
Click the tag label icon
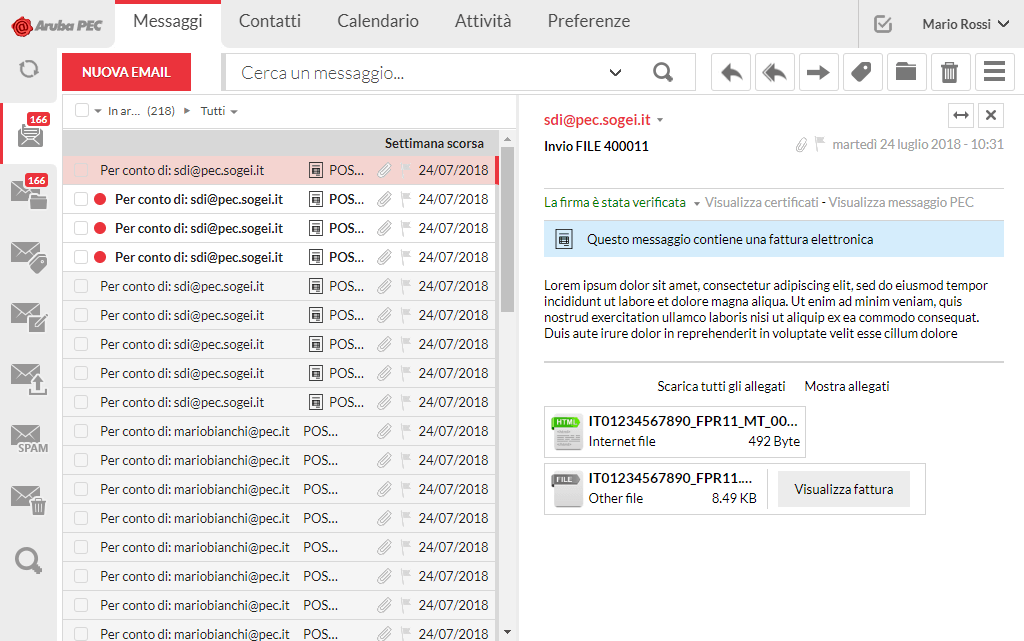[861, 72]
